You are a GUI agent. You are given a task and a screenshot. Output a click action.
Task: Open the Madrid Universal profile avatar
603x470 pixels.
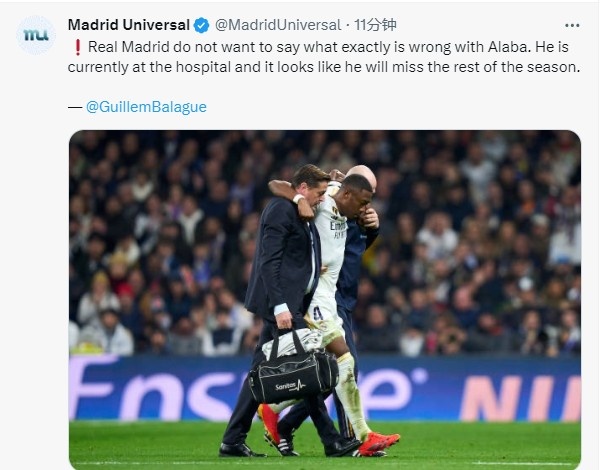point(36,35)
